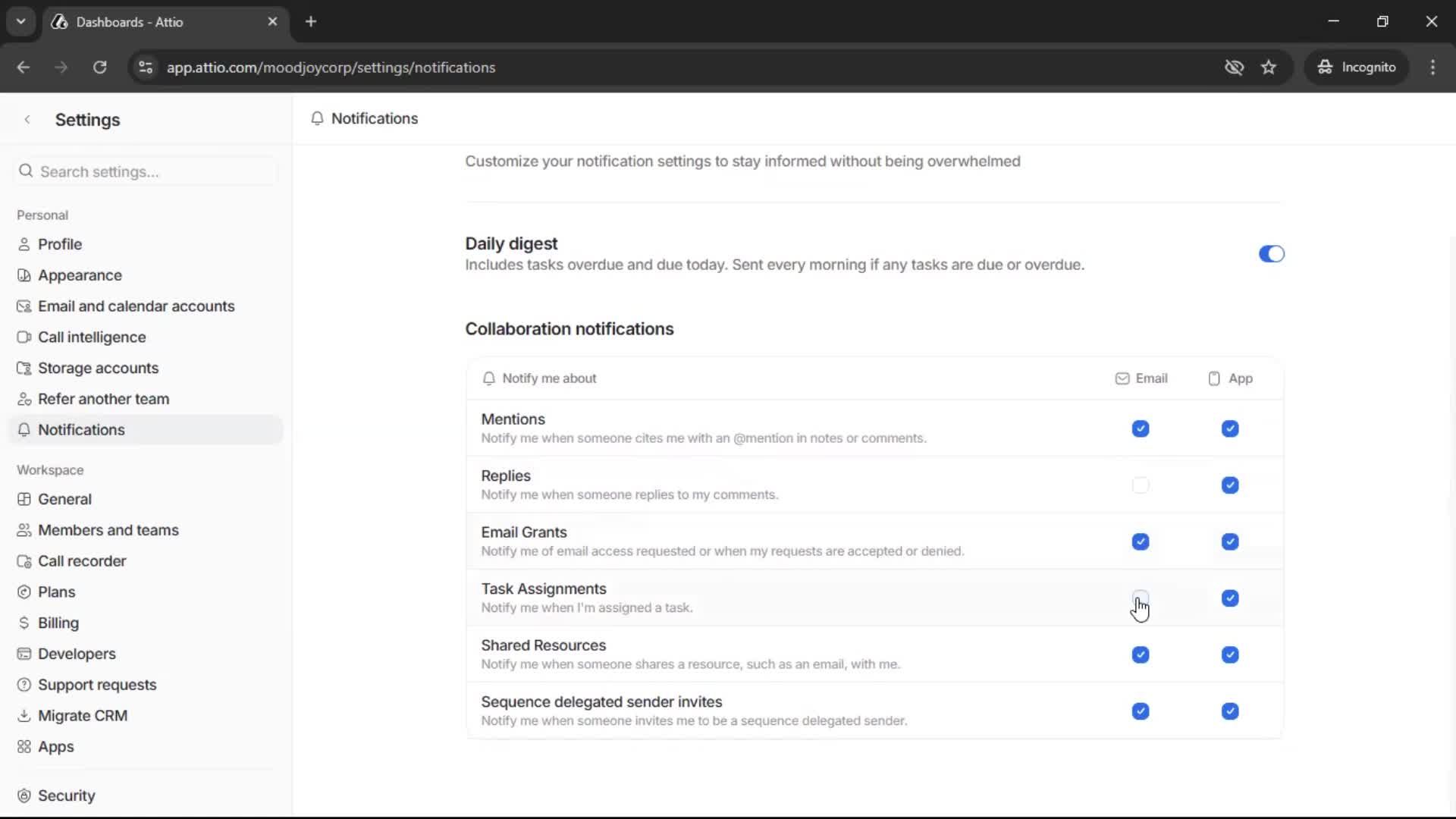Click the Plans sidebar entry
The image size is (1456, 819).
(56, 591)
